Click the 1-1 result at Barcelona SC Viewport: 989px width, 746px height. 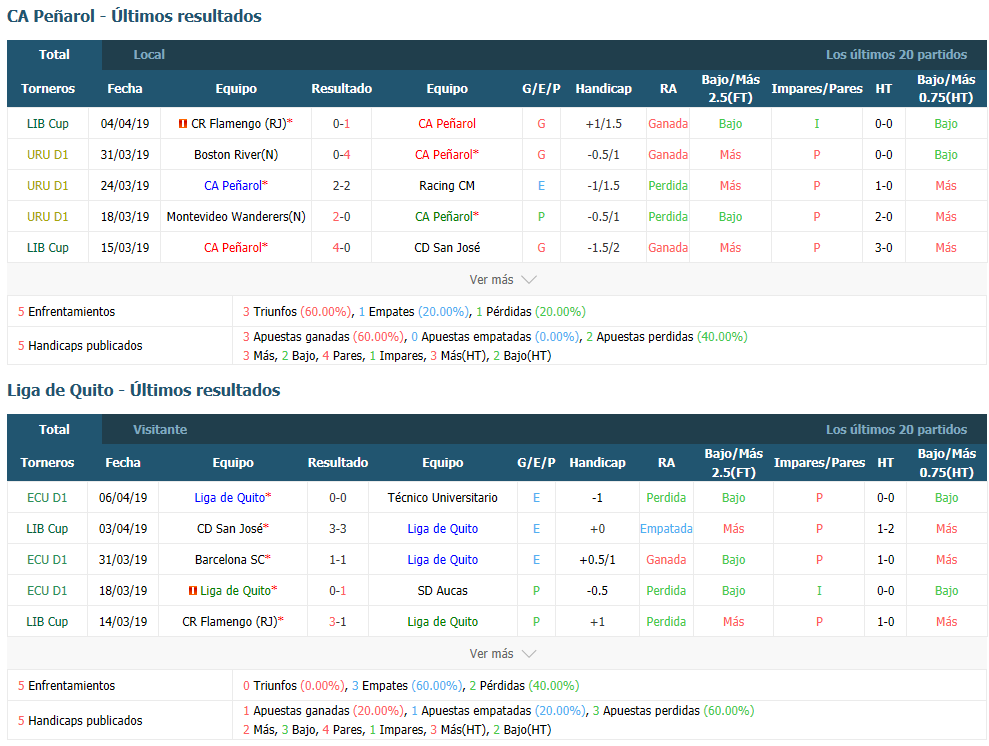click(337, 559)
